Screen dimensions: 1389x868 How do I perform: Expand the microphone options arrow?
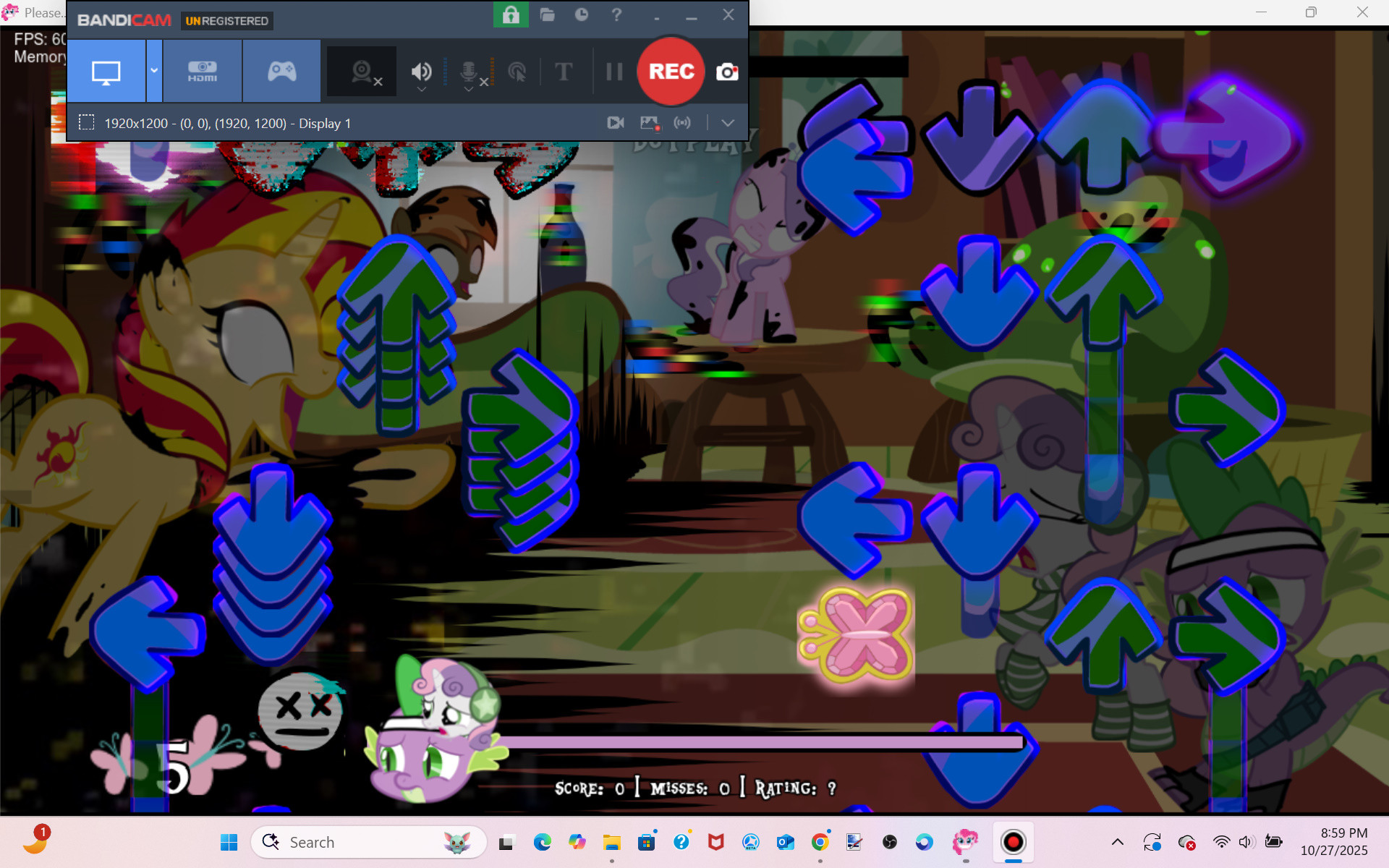tap(469, 90)
